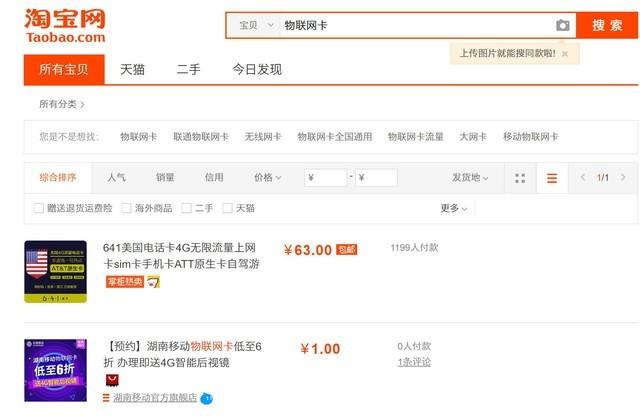Image resolution: width=640 pixels, height=420 pixels.
Task: Click suggested search 物联网卡流量
Action: [416, 137]
